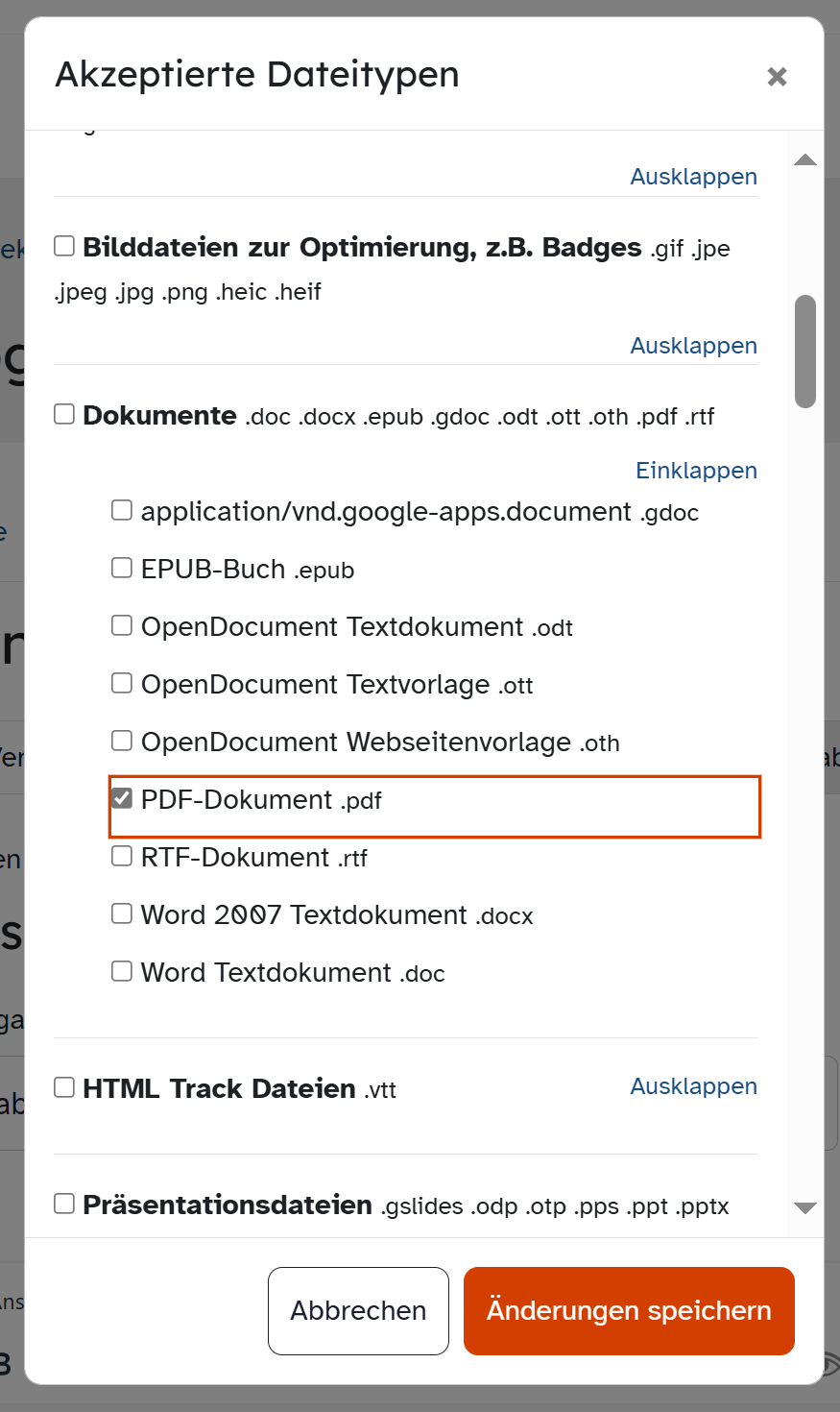Select the RTF-Dokument .rtf checkbox
The image size is (840, 1412).
[x=122, y=856]
